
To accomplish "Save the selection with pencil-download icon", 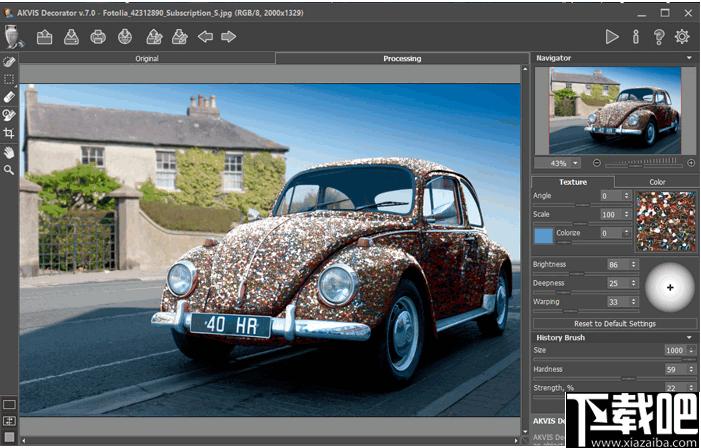I will [179, 37].
